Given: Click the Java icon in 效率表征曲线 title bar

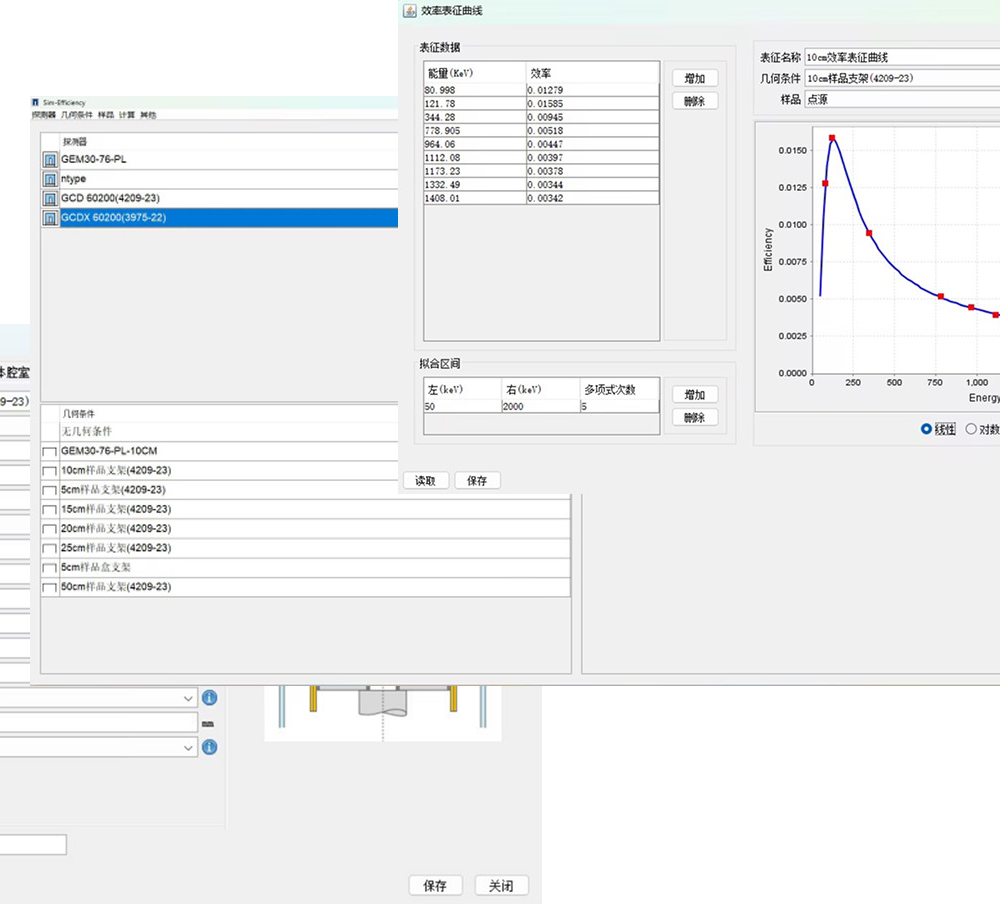Looking at the screenshot, I should click(409, 11).
